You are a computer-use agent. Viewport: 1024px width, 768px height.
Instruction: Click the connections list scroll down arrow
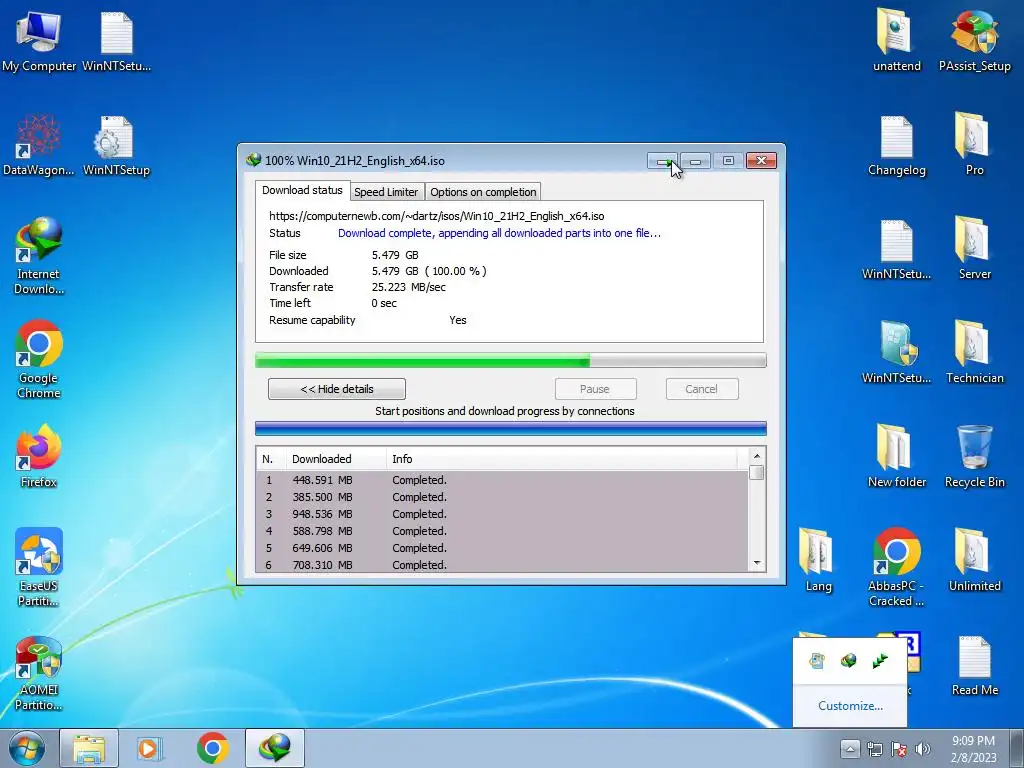coord(757,563)
